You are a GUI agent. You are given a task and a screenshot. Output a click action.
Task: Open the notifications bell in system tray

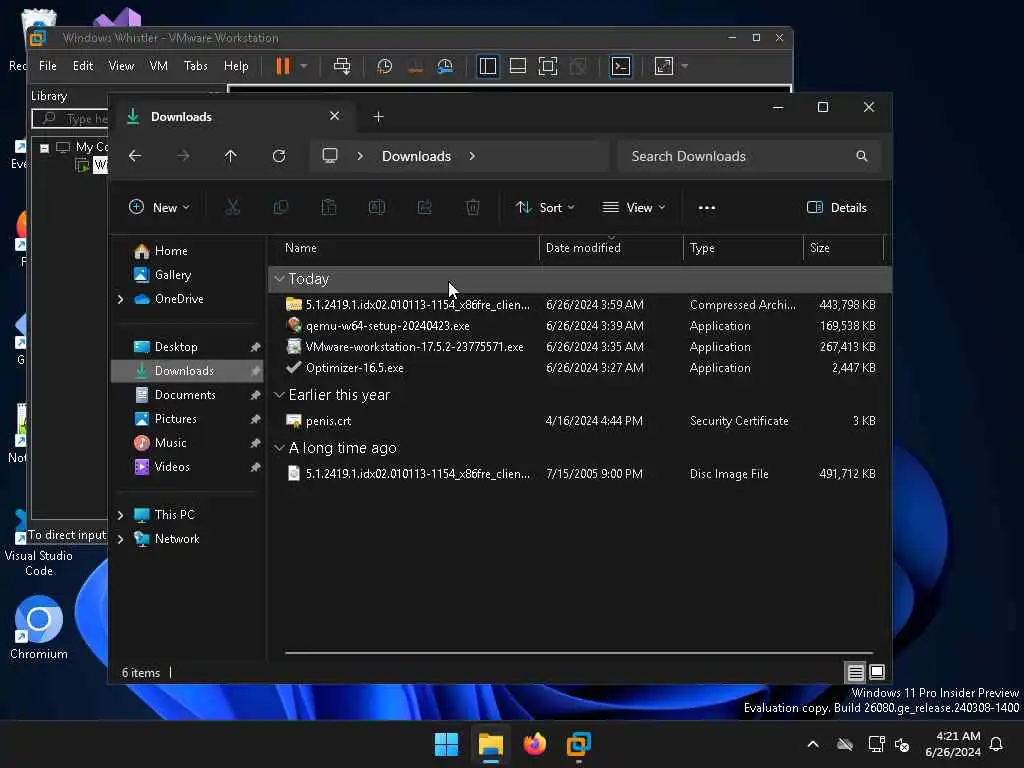[x=997, y=744]
